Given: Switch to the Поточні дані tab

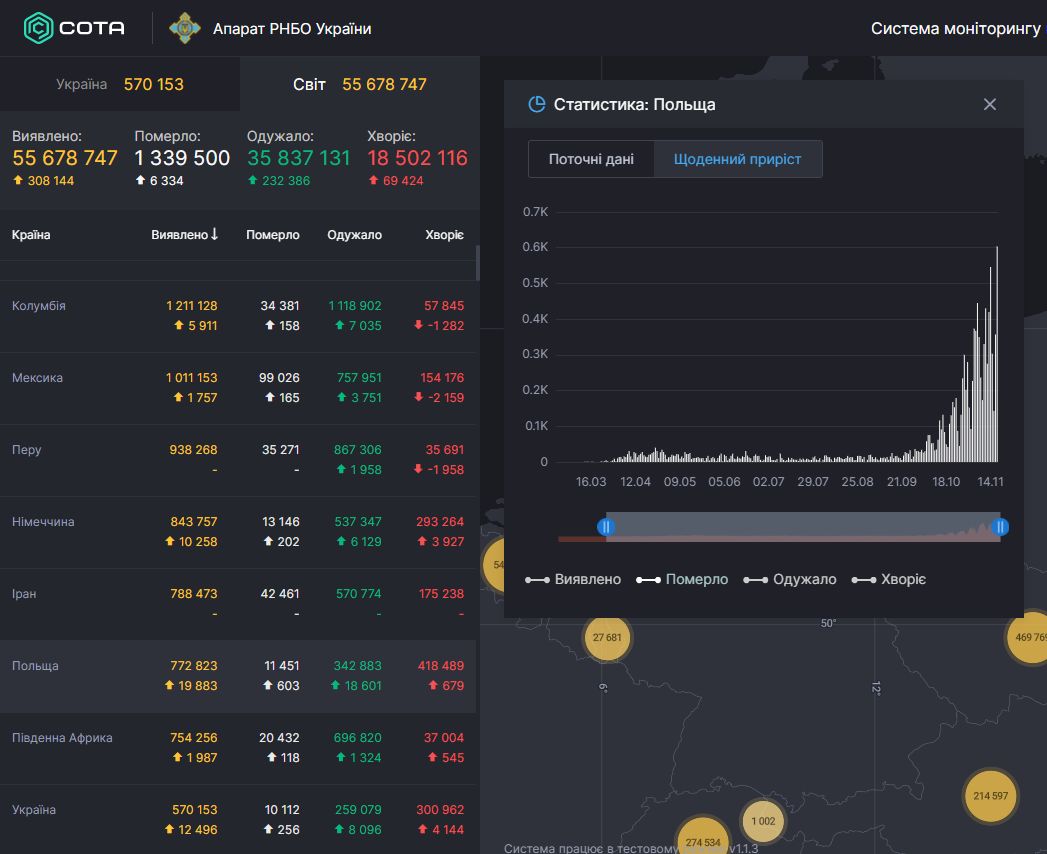Looking at the screenshot, I should [x=591, y=159].
